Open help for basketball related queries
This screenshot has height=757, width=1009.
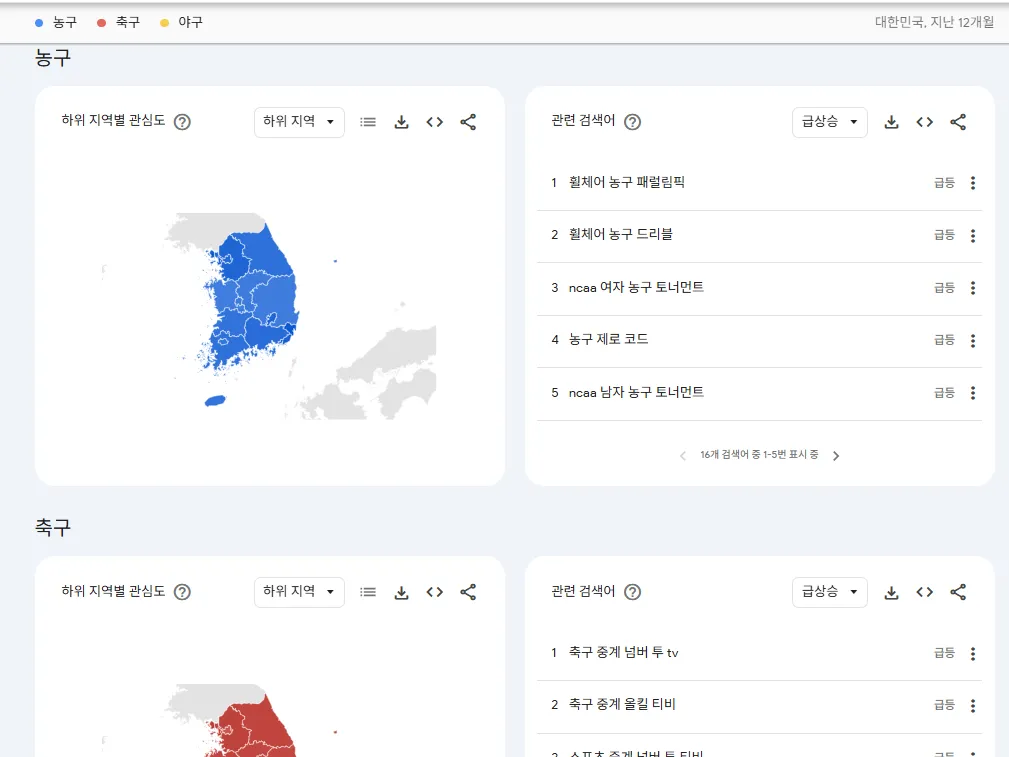click(633, 122)
